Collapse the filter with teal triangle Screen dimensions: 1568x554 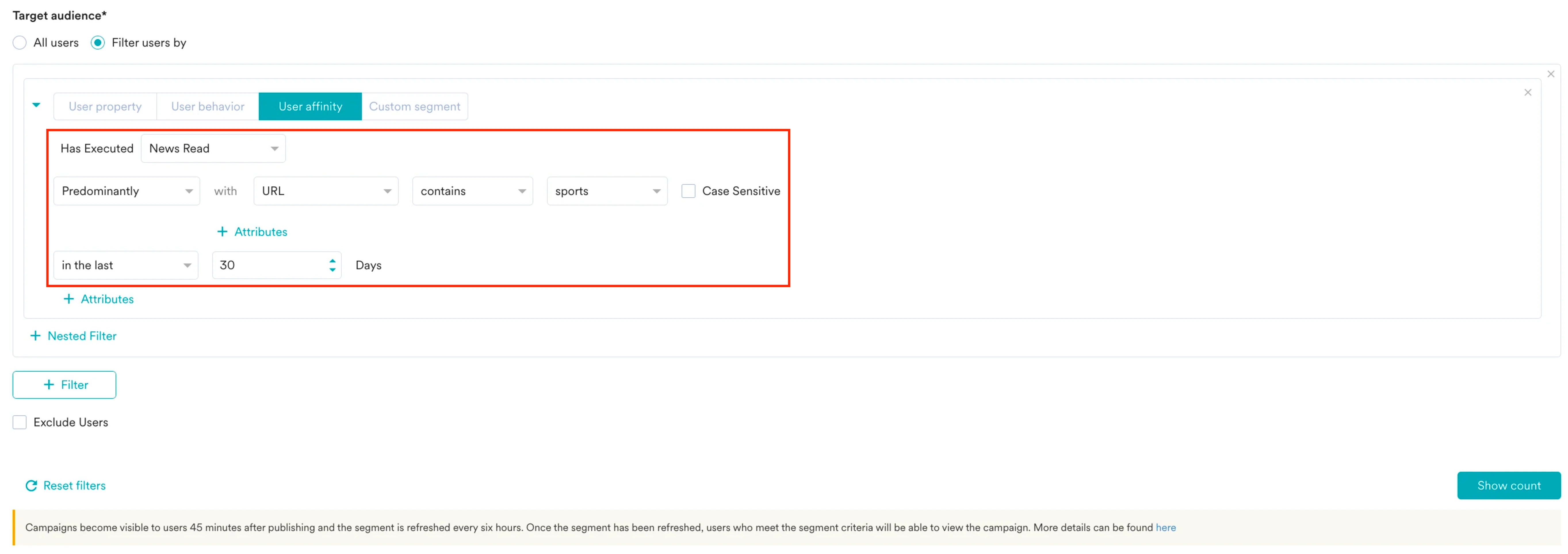tap(37, 105)
